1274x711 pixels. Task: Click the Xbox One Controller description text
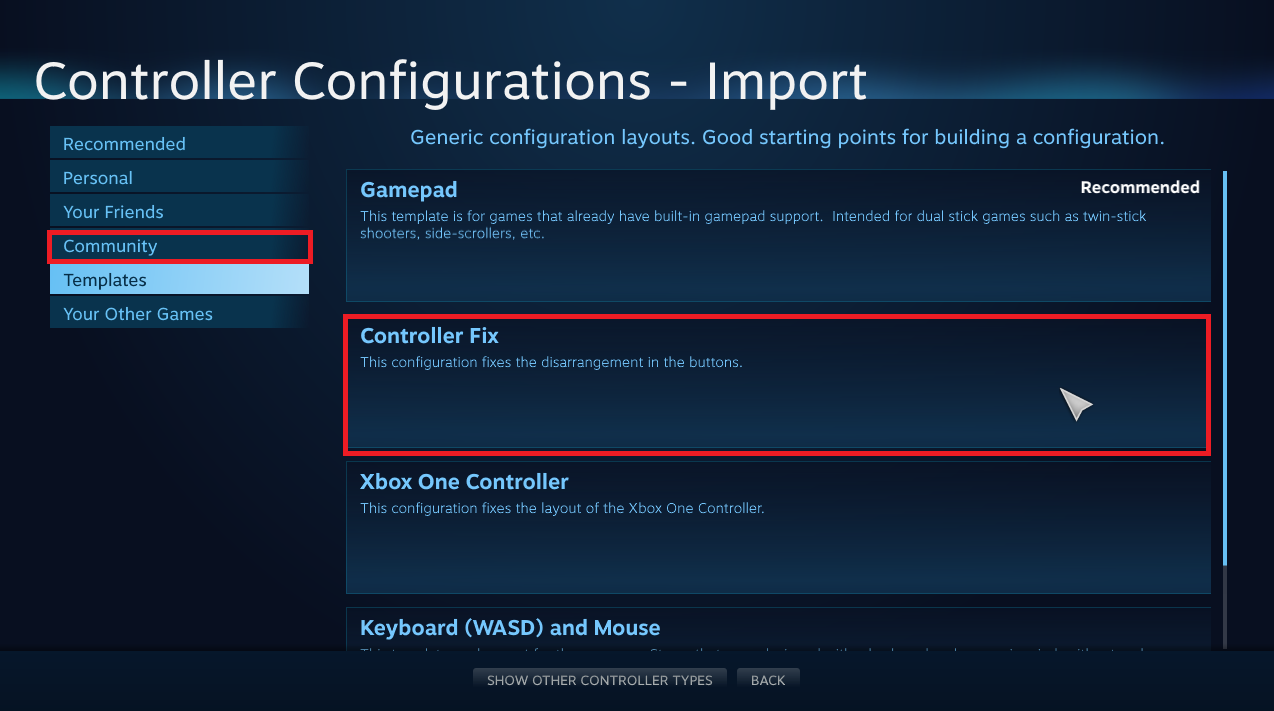point(561,508)
